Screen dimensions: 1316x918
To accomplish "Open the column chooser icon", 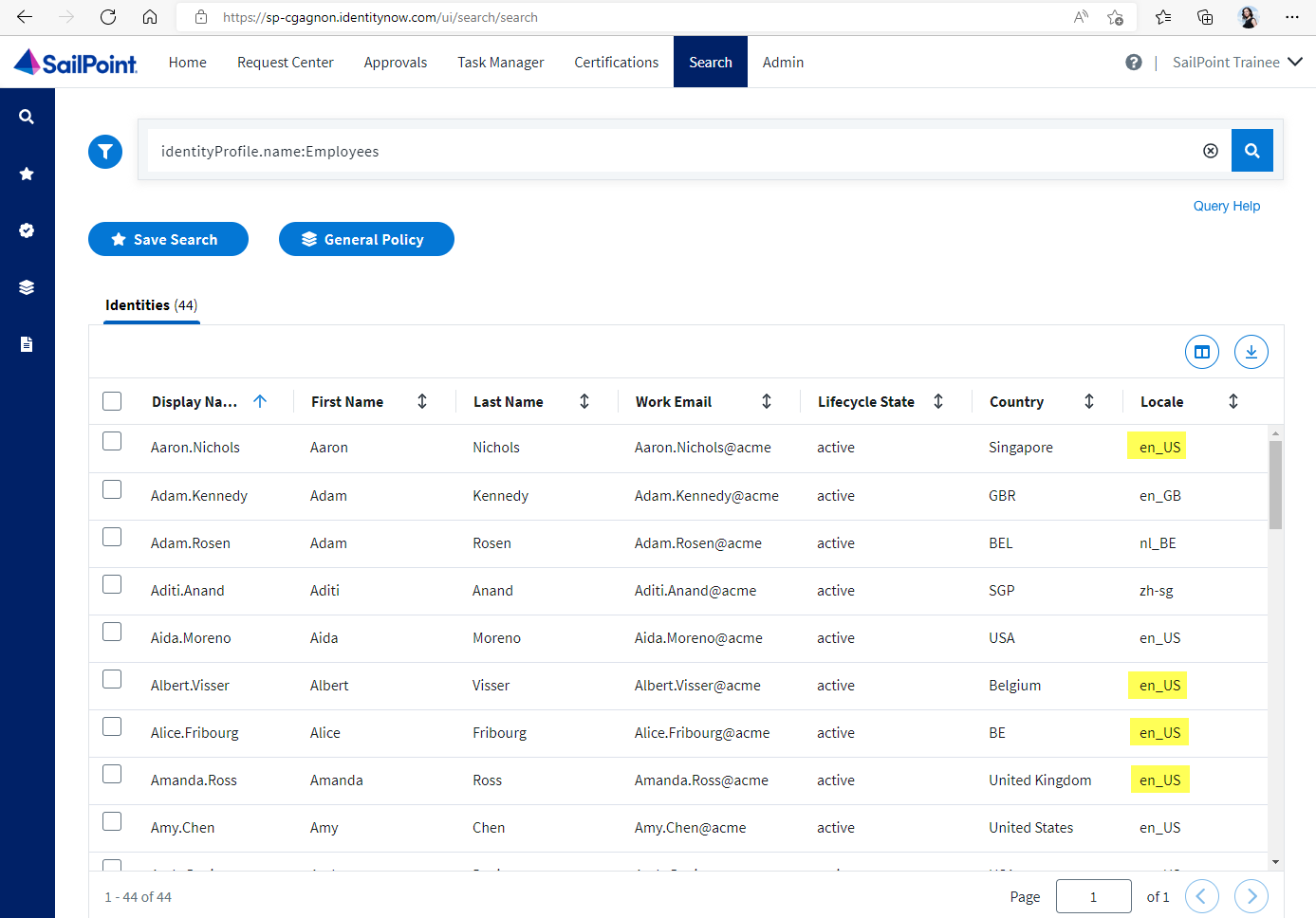I will 1201,352.
